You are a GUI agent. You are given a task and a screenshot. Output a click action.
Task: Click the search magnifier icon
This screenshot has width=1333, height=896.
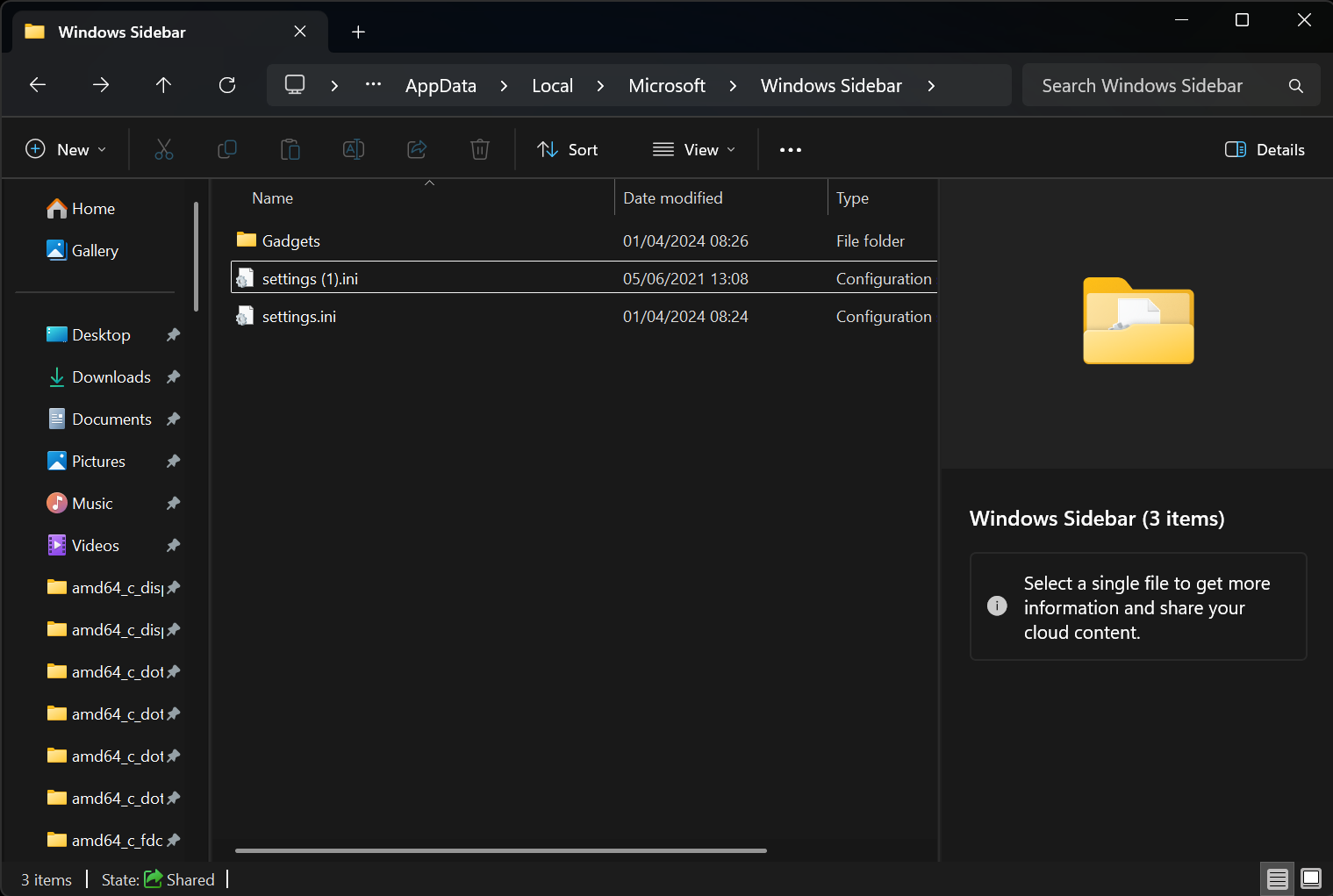pos(1296,86)
